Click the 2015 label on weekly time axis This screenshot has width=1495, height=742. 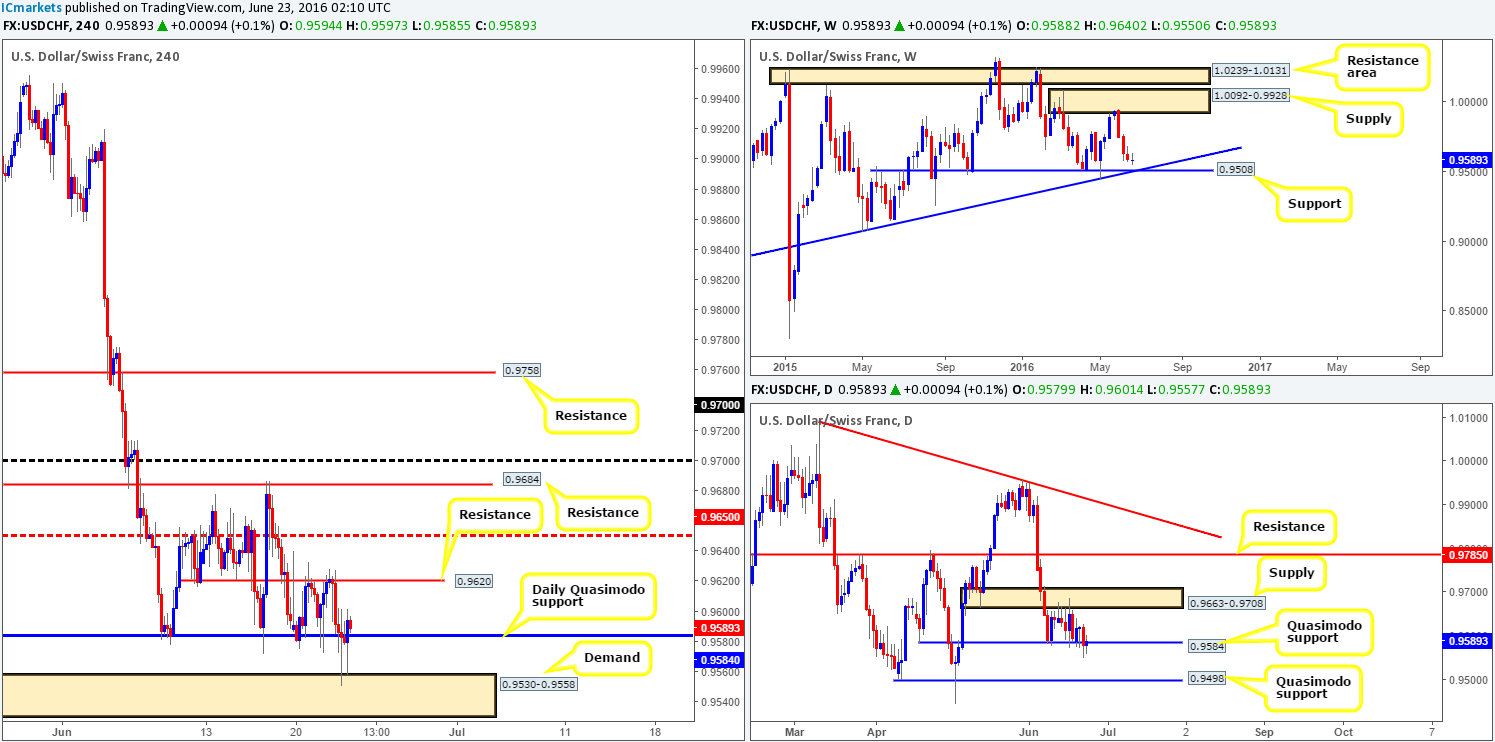click(785, 366)
